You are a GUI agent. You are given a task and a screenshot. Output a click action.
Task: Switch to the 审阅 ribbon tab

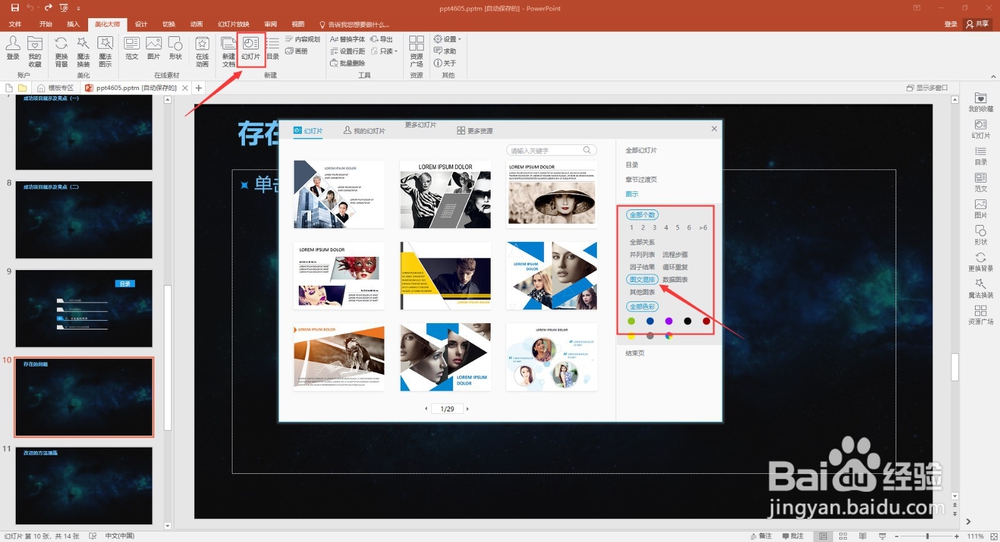click(270, 24)
